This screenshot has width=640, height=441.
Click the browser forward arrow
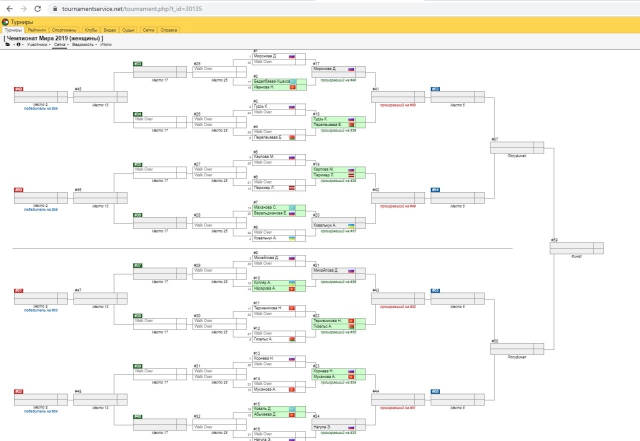(x=23, y=7)
